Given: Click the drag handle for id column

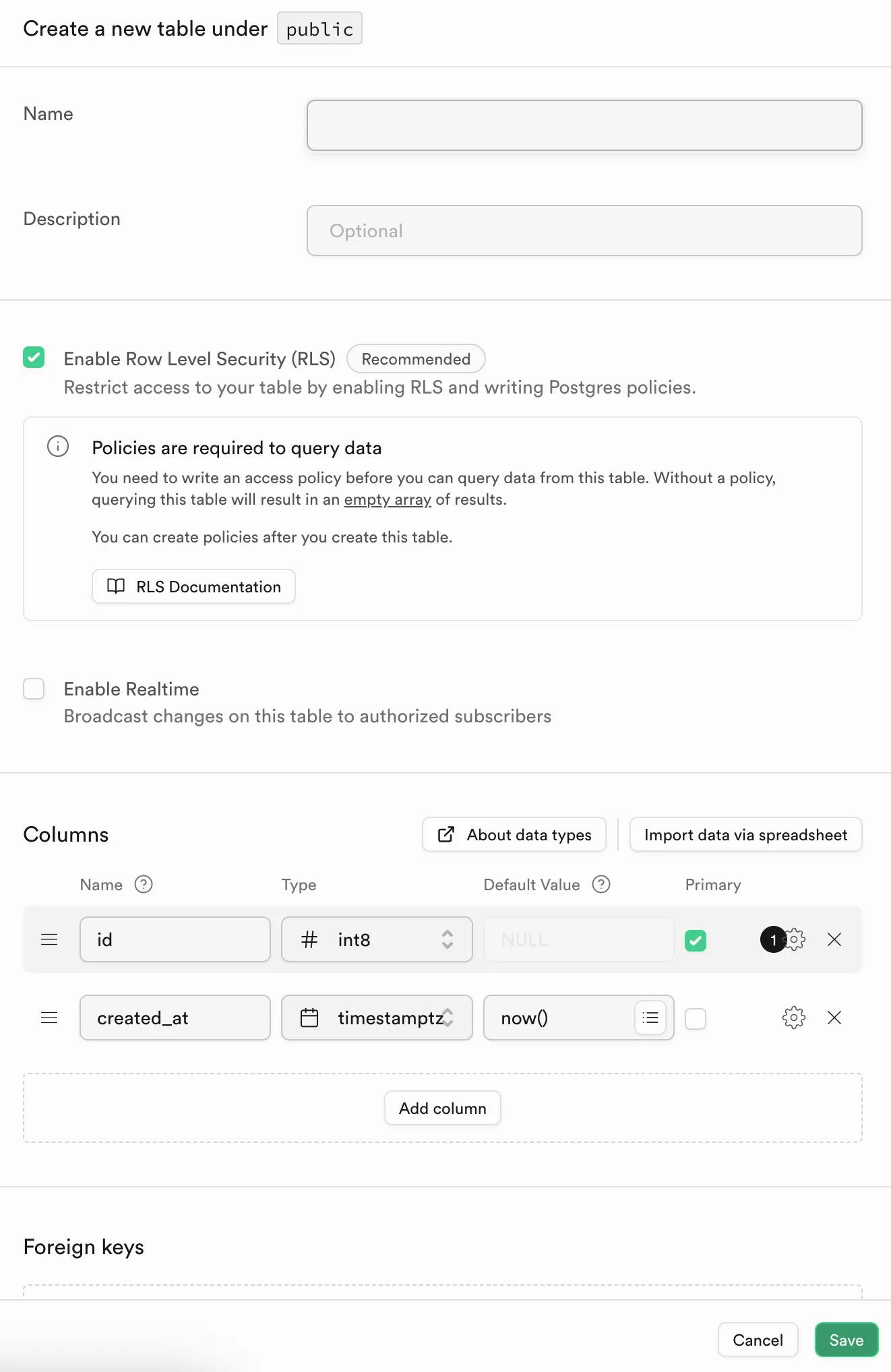Looking at the screenshot, I should pyautogui.click(x=49, y=939).
